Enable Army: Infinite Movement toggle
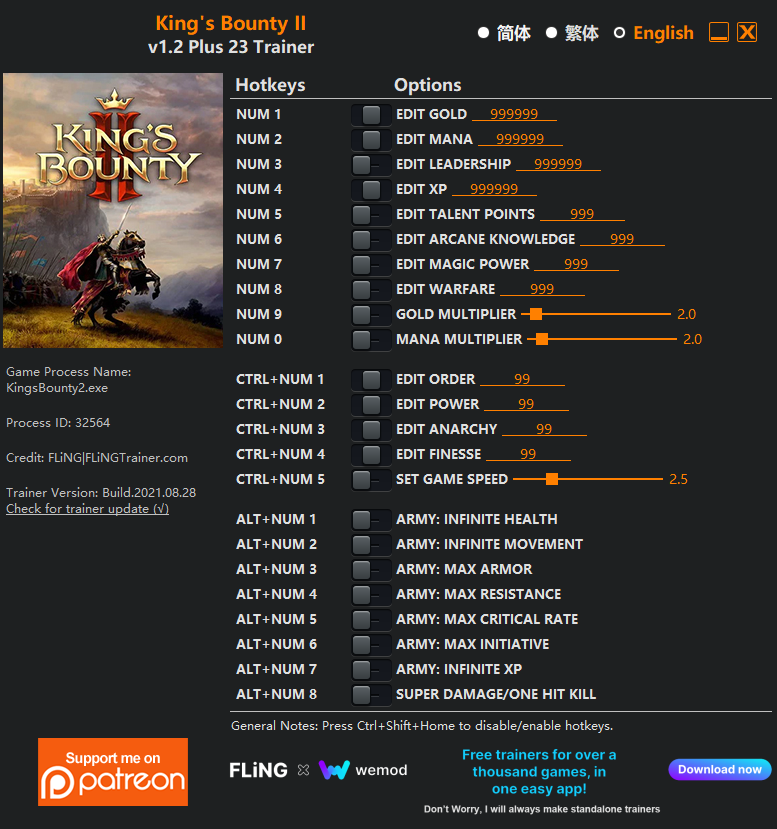 click(371, 544)
